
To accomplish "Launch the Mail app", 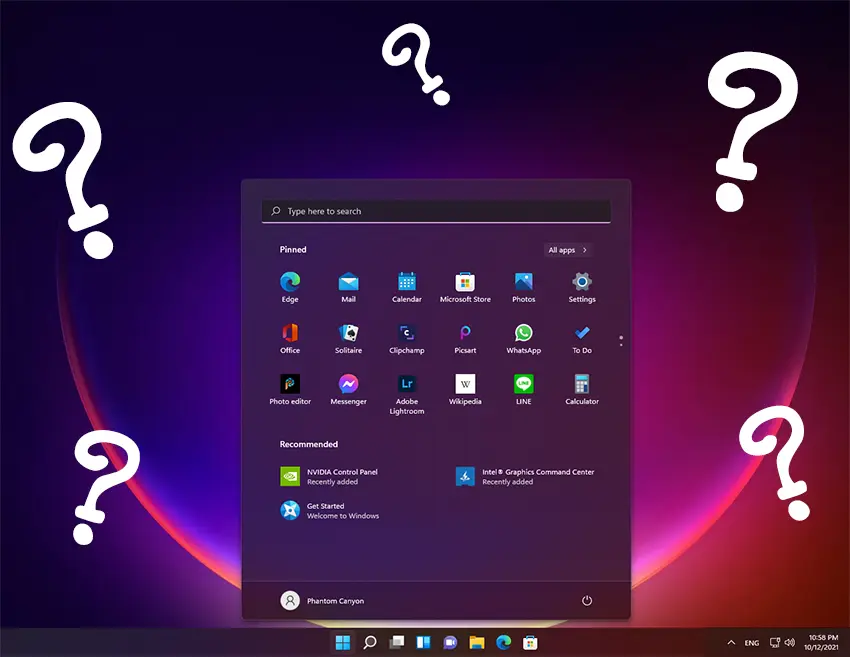I will [x=348, y=282].
